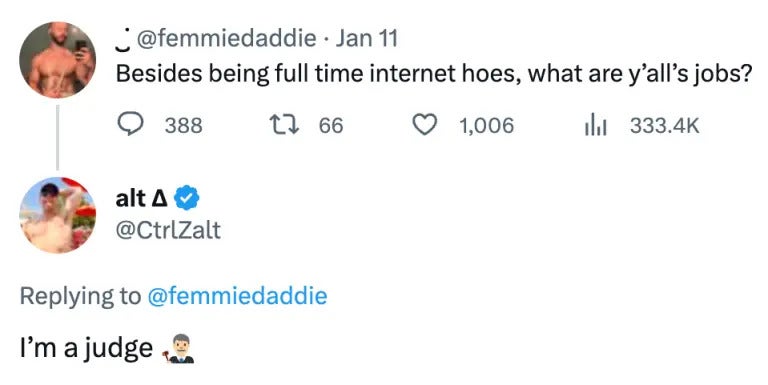Open the original tweet about jobs

(x=433, y=74)
